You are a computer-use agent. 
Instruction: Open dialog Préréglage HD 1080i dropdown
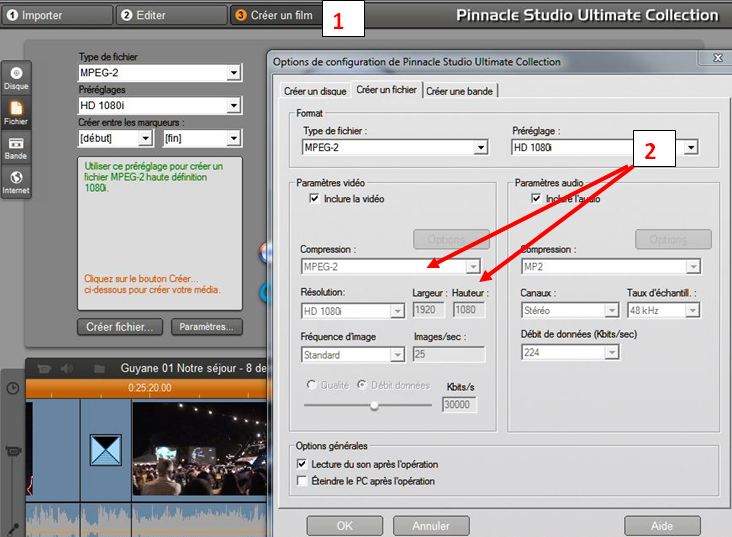pyautogui.click(x=605, y=148)
